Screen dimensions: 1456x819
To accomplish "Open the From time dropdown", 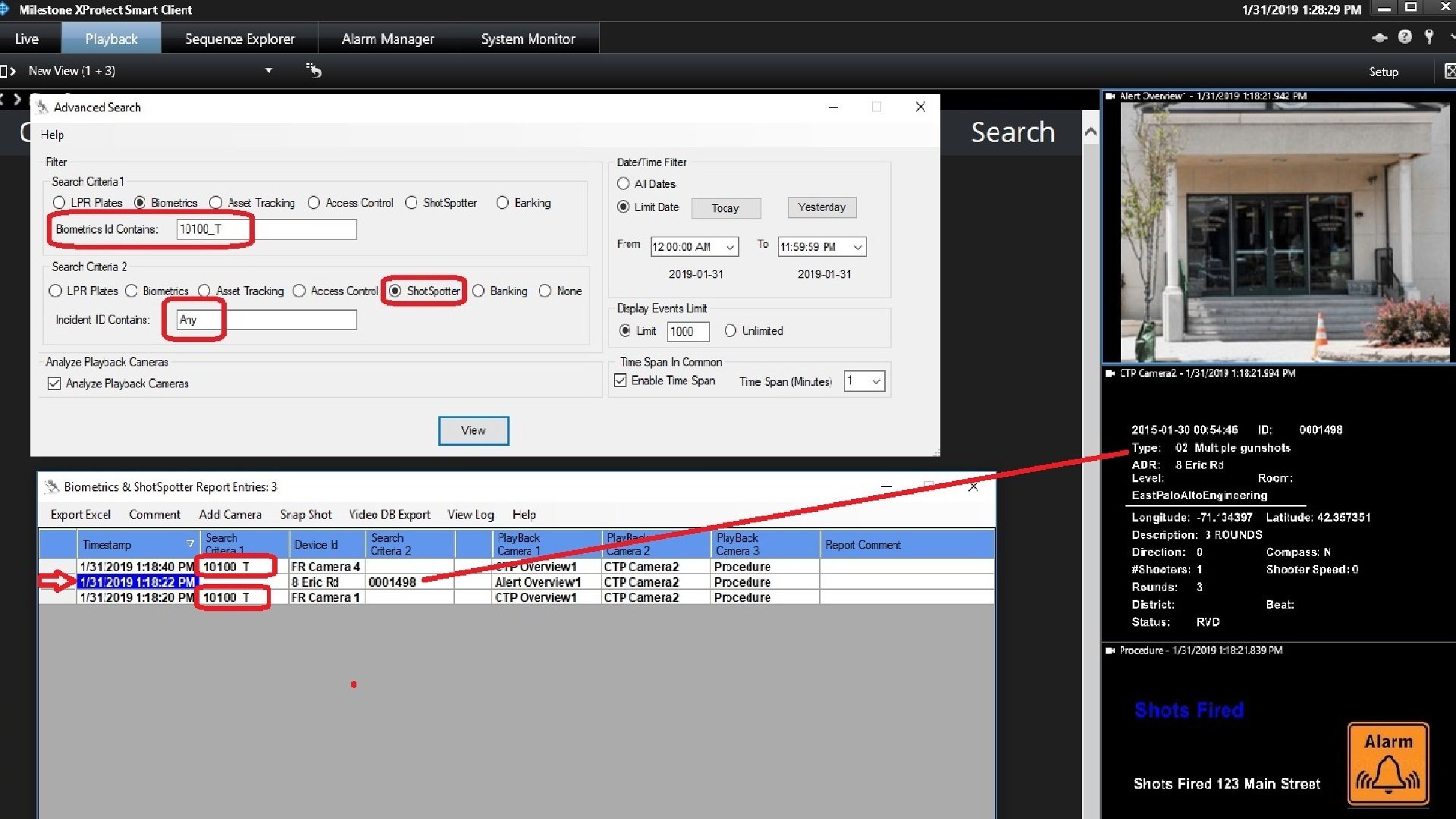I will 730,247.
